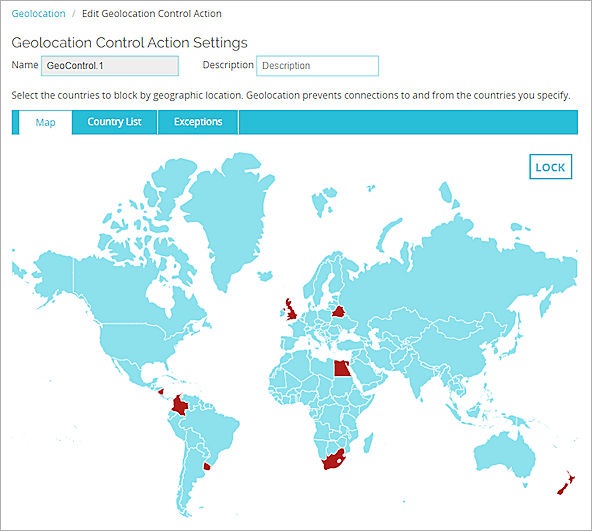Switch to the Map tab

(x=45, y=122)
